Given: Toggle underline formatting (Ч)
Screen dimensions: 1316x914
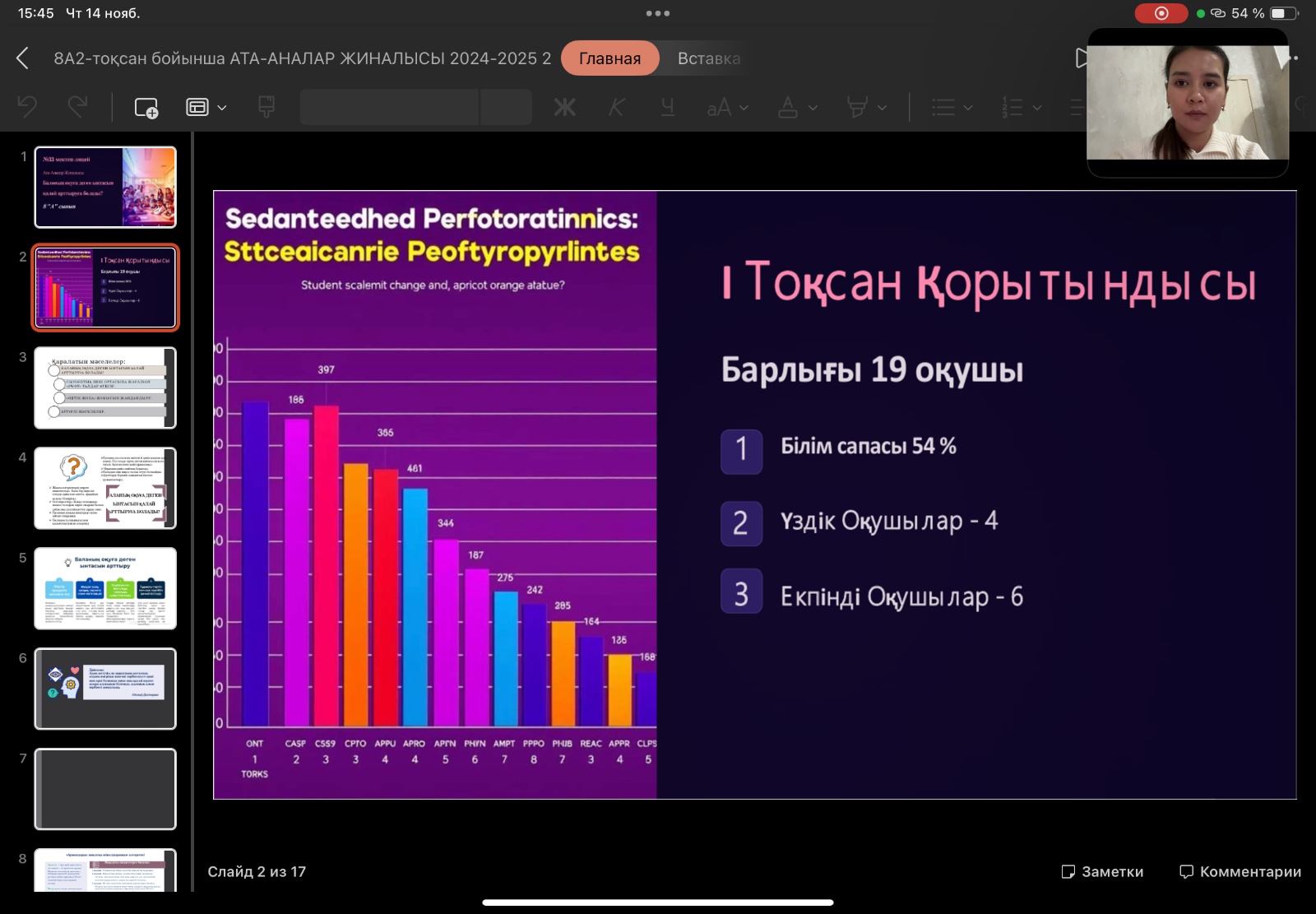Looking at the screenshot, I should tap(667, 108).
